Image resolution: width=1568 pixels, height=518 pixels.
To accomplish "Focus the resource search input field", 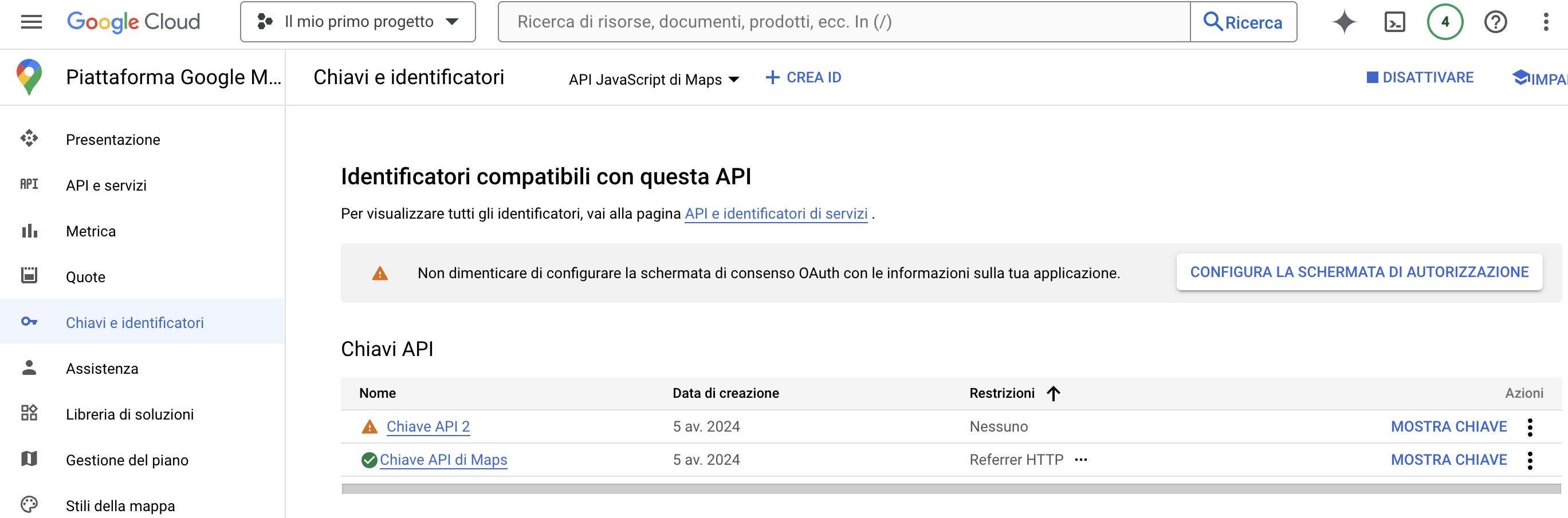I will [843, 22].
